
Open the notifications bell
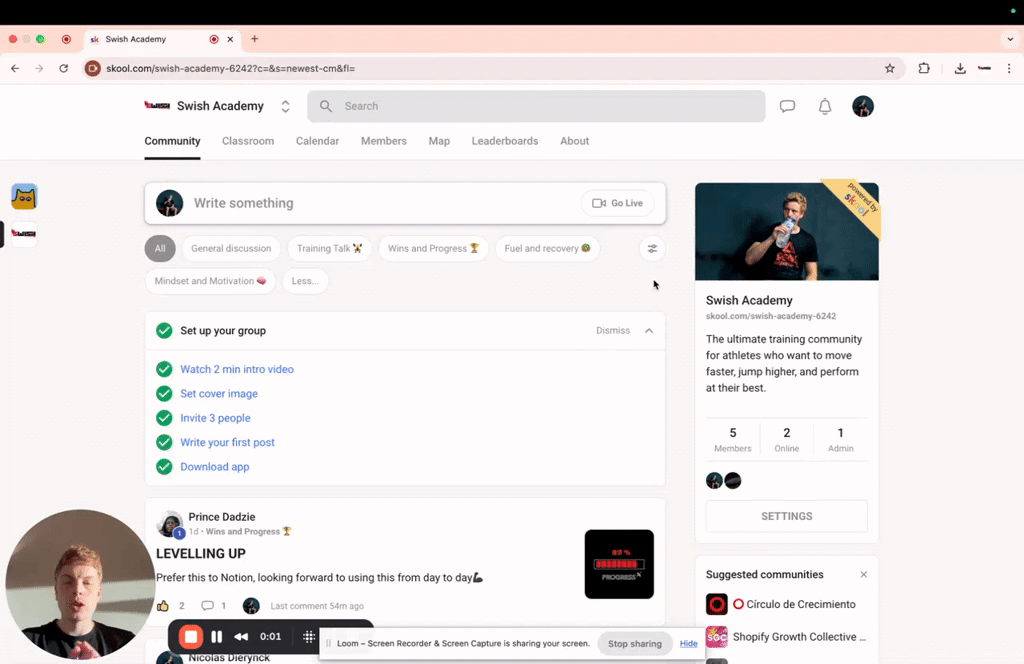click(825, 106)
